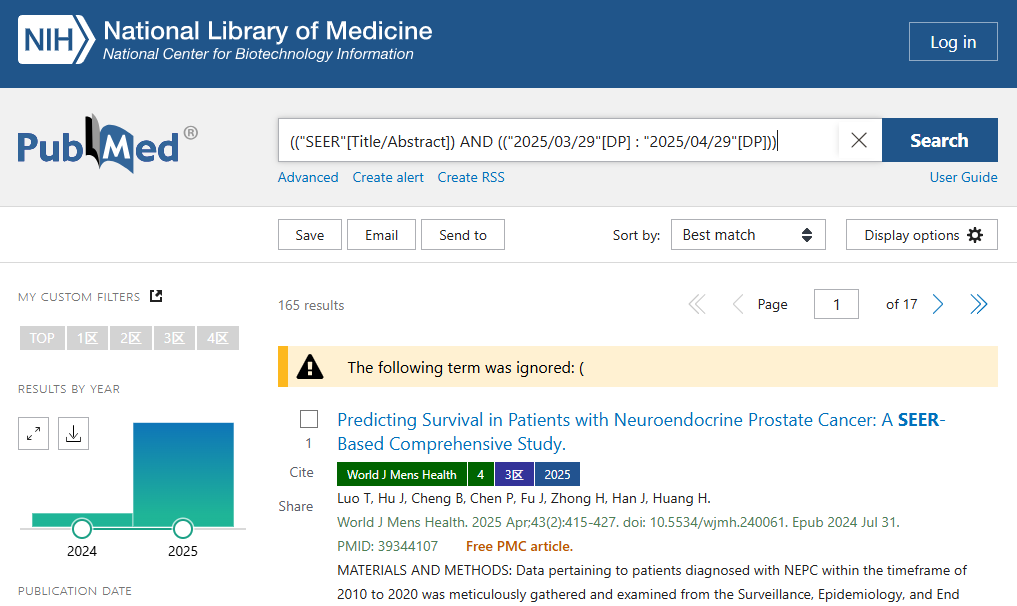
Task: Click the page number input field
Action: pos(836,304)
